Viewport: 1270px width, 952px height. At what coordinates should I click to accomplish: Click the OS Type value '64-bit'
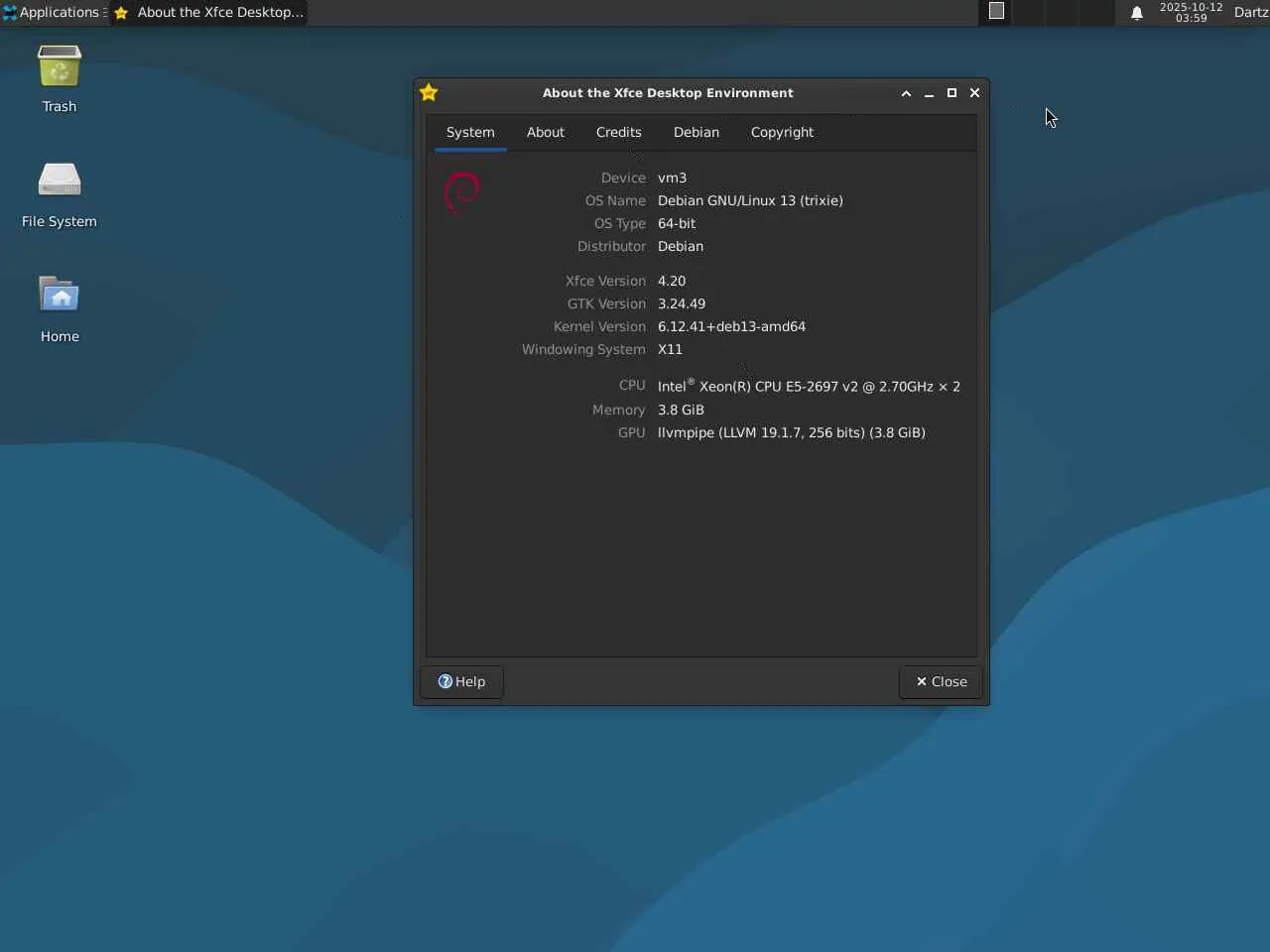[x=677, y=224]
